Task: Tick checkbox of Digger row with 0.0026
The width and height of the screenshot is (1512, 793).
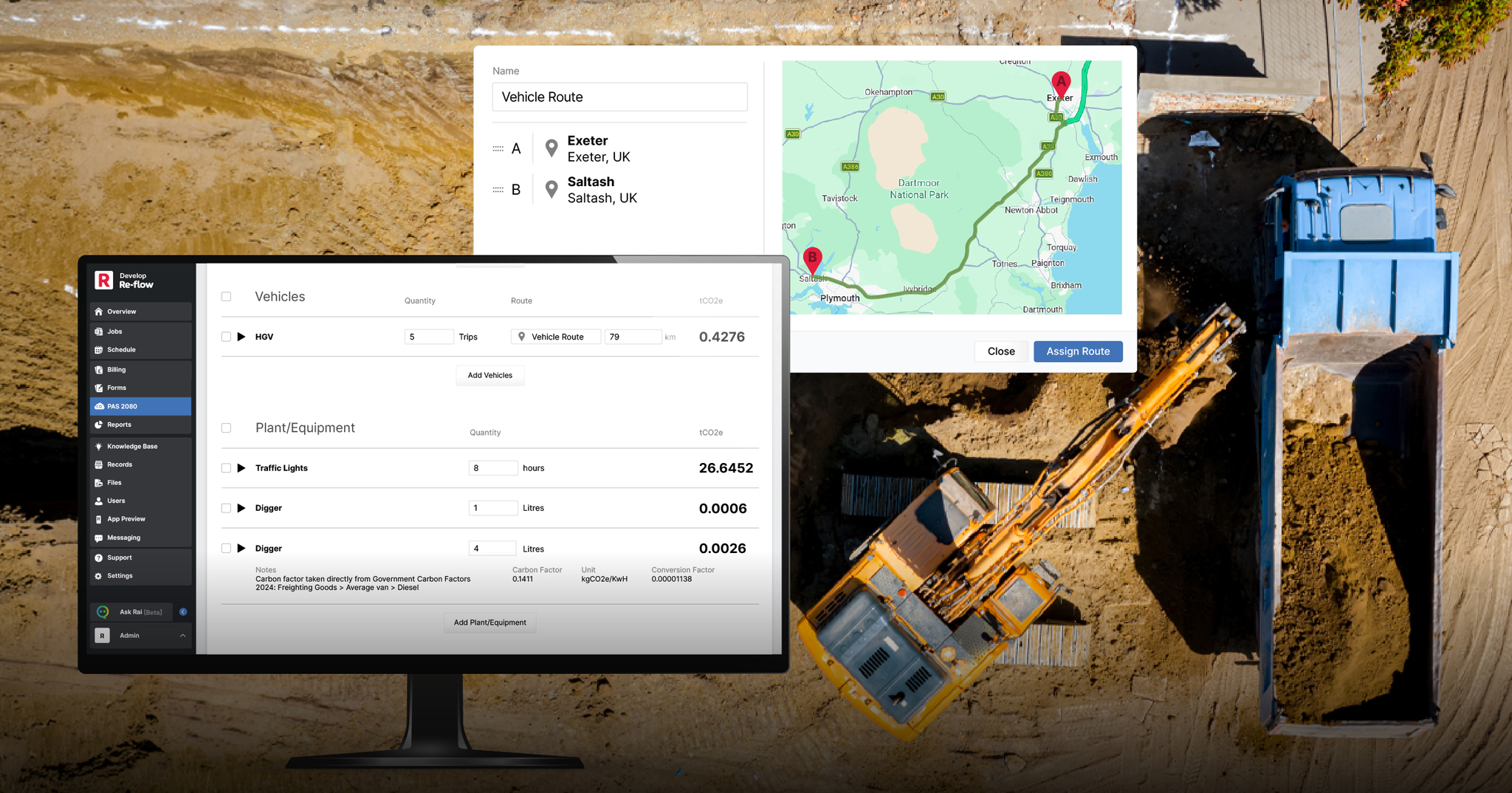Action: coord(227,549)
